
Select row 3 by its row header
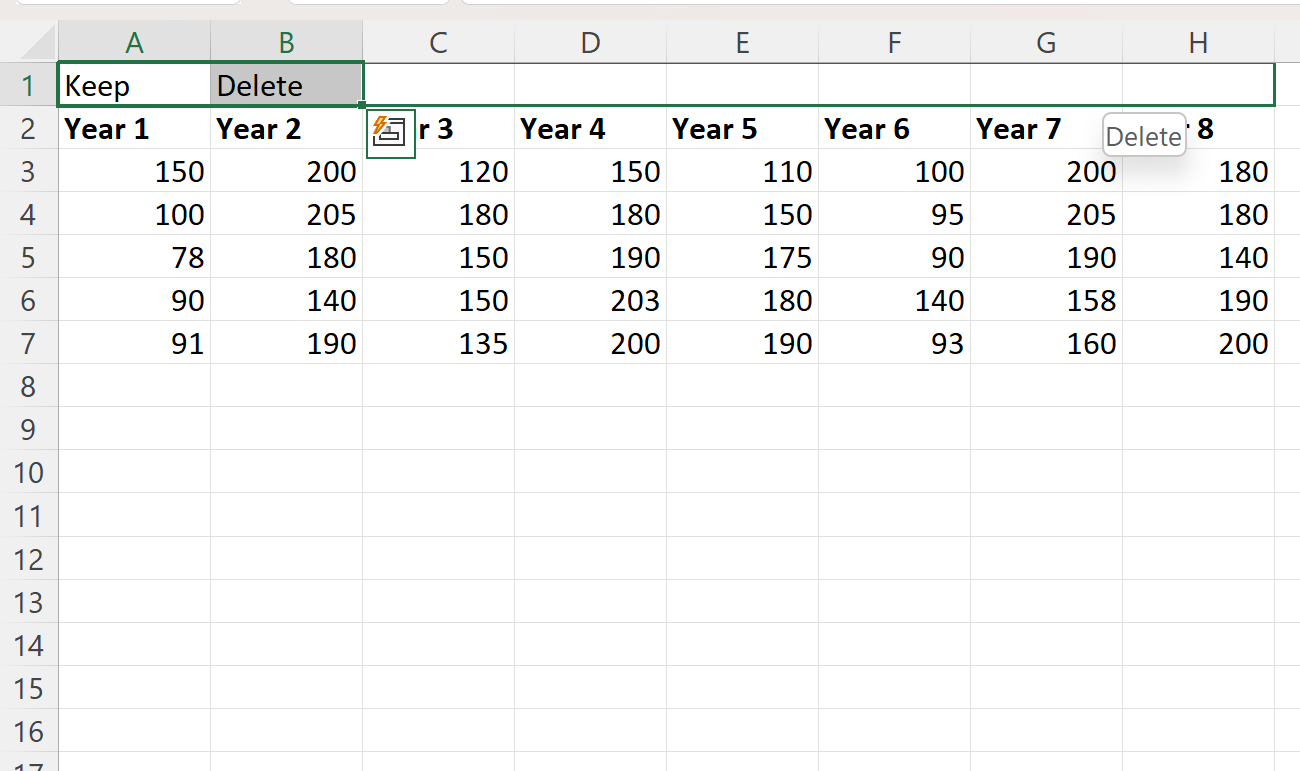click(x=30, y=171)
